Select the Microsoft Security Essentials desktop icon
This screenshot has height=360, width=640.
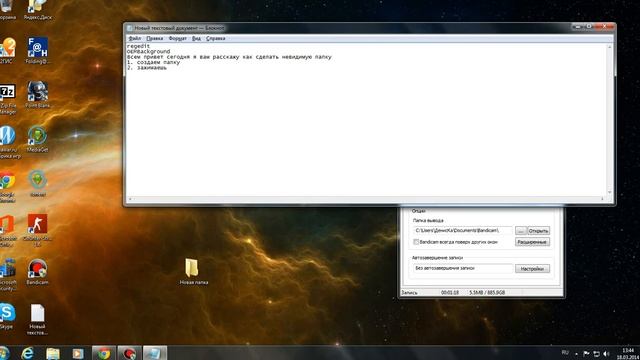(x=7, y=274)
